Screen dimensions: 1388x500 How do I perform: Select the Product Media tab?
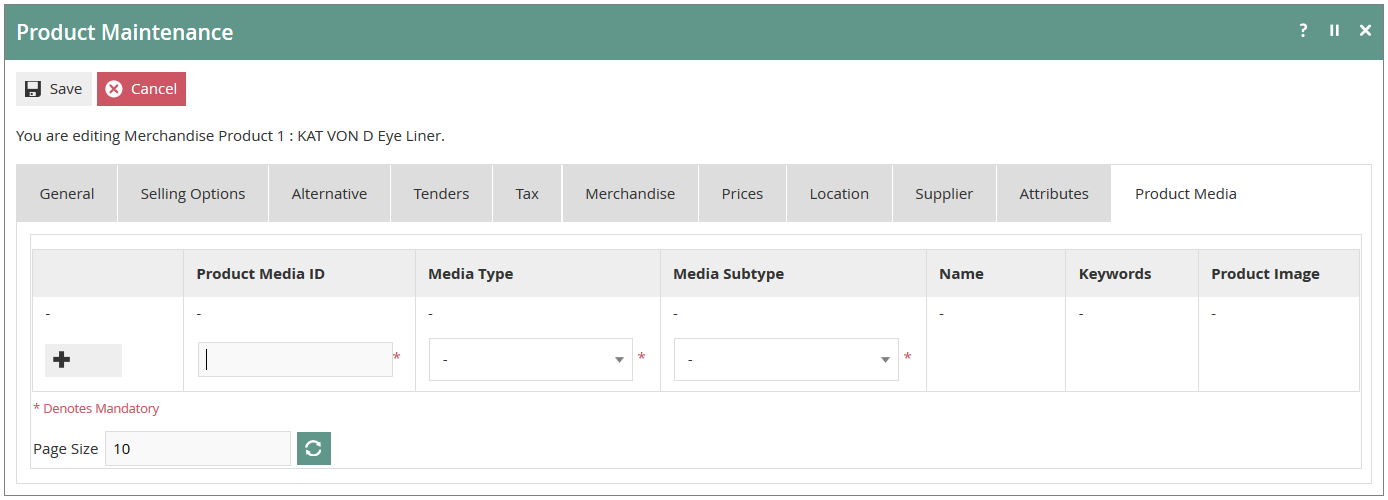tap(1186, 194)
